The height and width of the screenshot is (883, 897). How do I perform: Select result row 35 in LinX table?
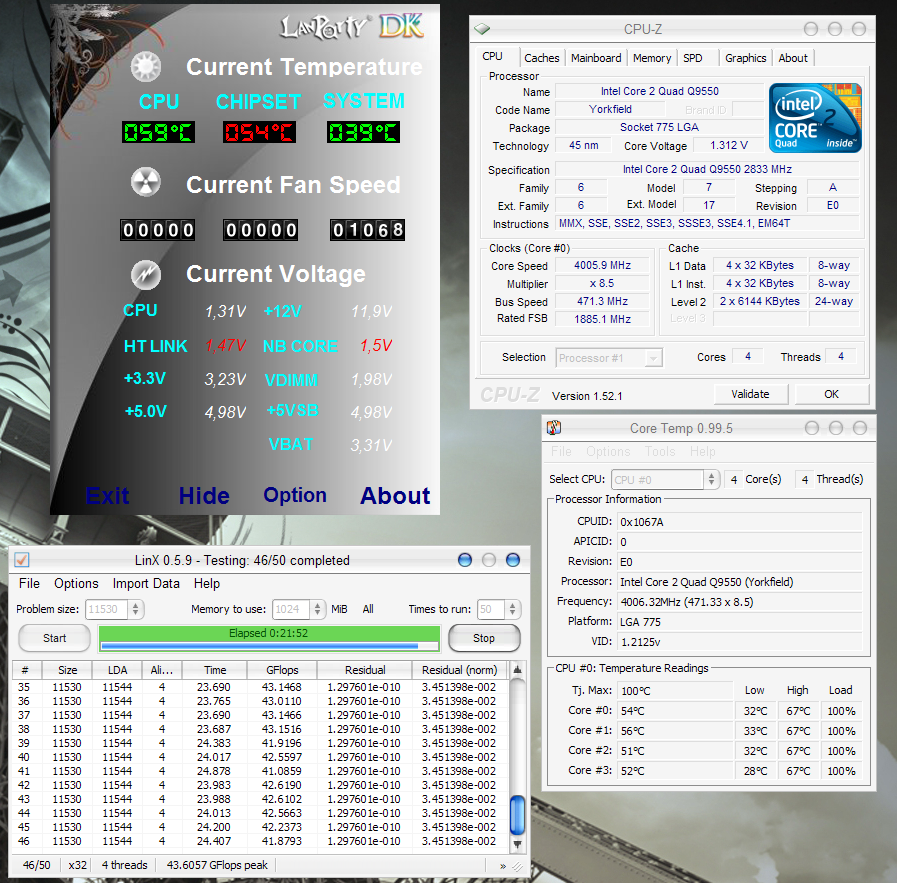(x=260, y=687)
